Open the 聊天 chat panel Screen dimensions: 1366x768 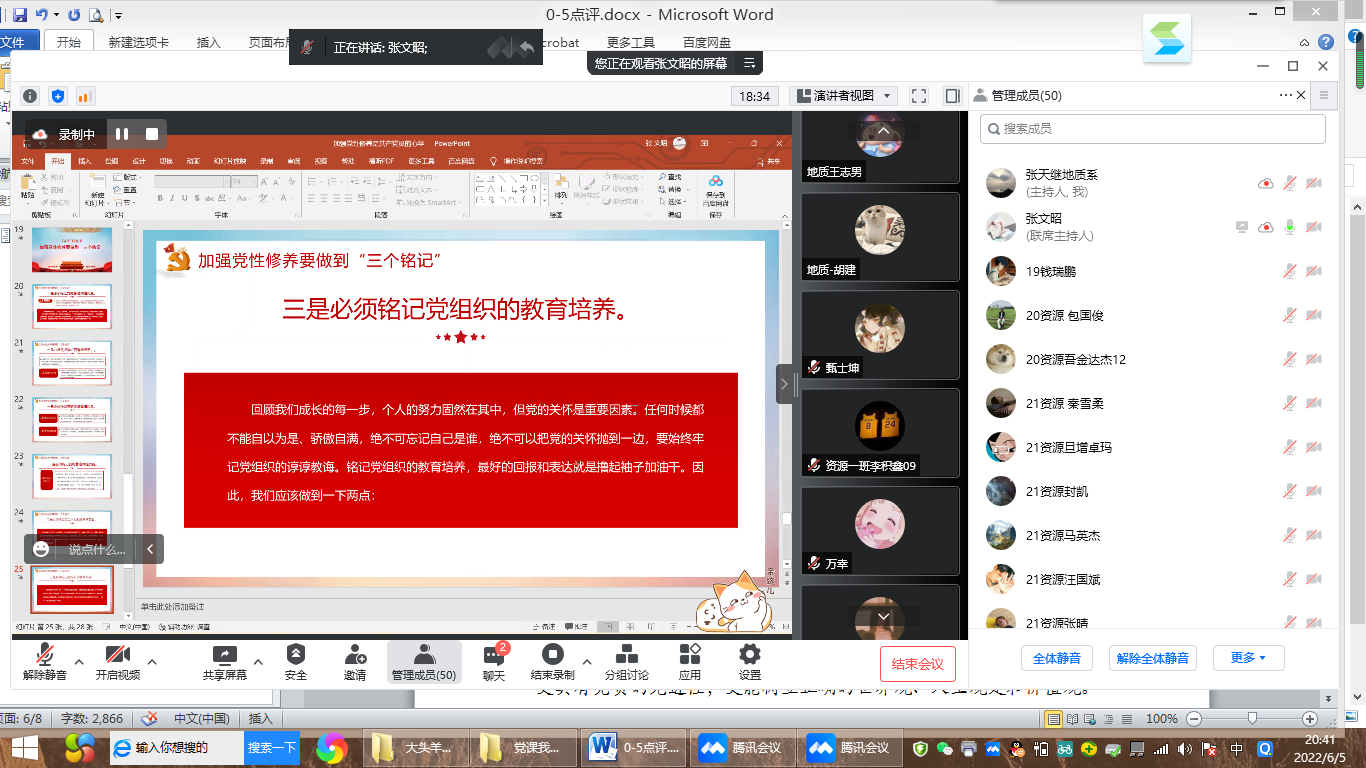pos(494,661)
